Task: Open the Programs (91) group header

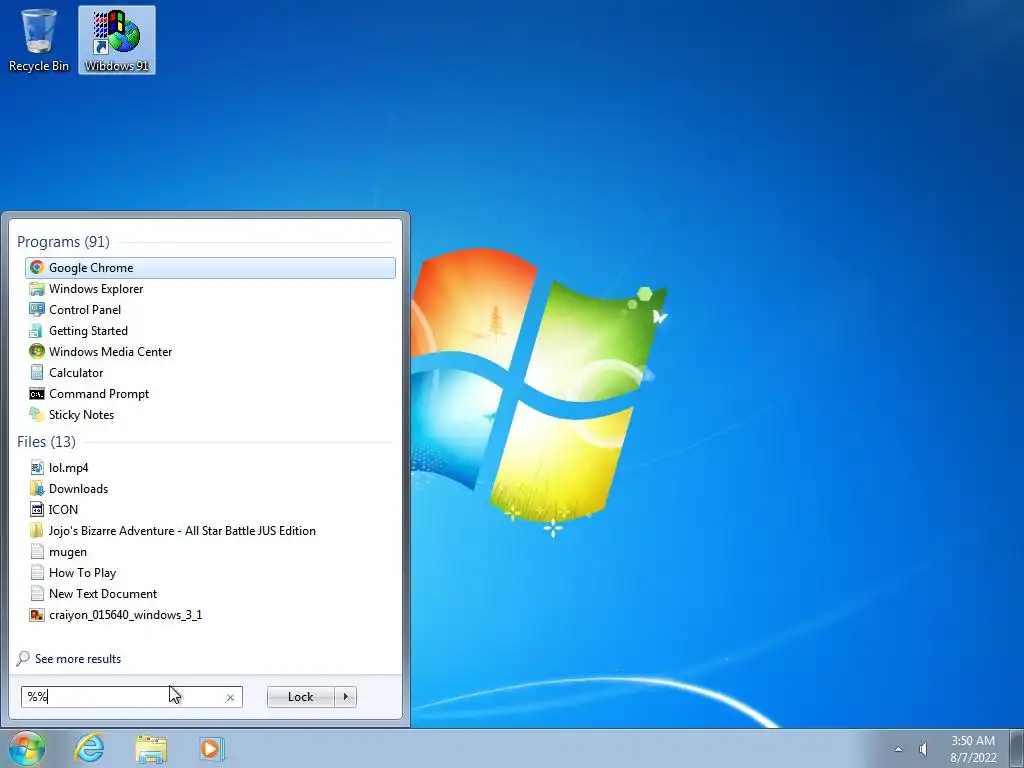Action: tap(63, 242)
